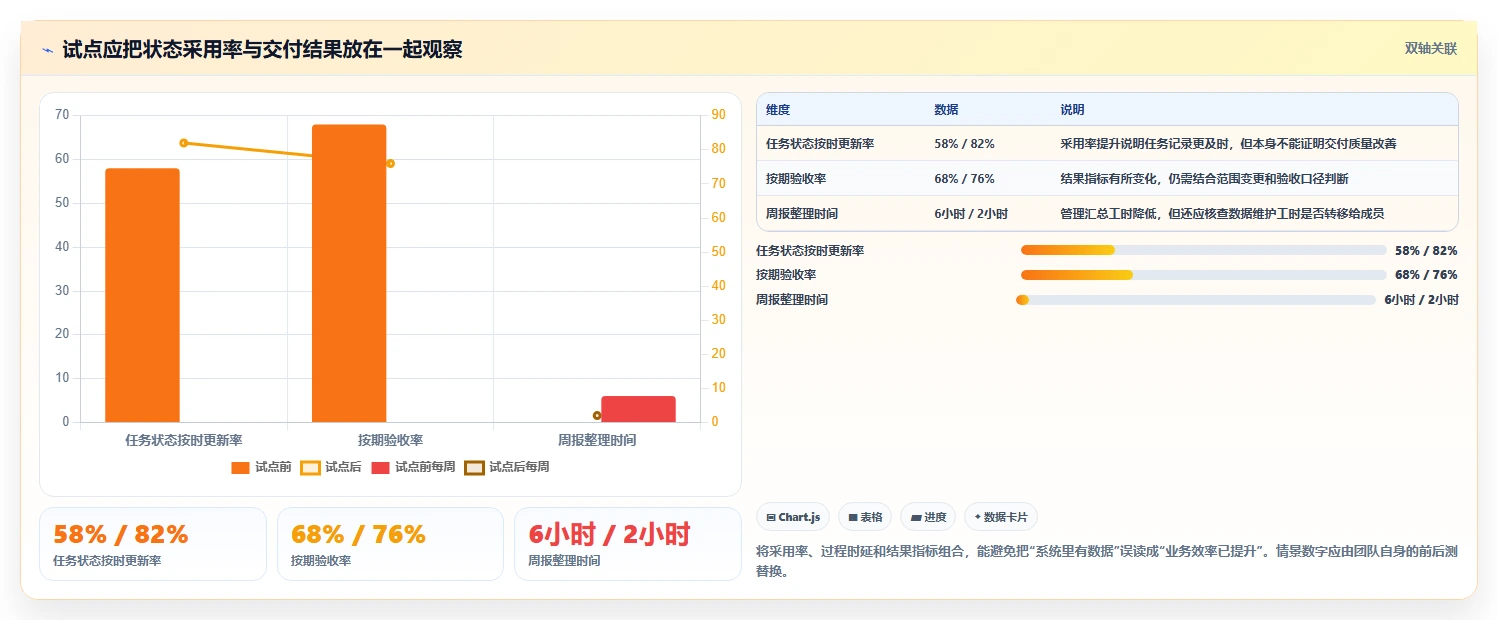Click the 任务状态按时更新率 progress bar

pos(1203,250)
